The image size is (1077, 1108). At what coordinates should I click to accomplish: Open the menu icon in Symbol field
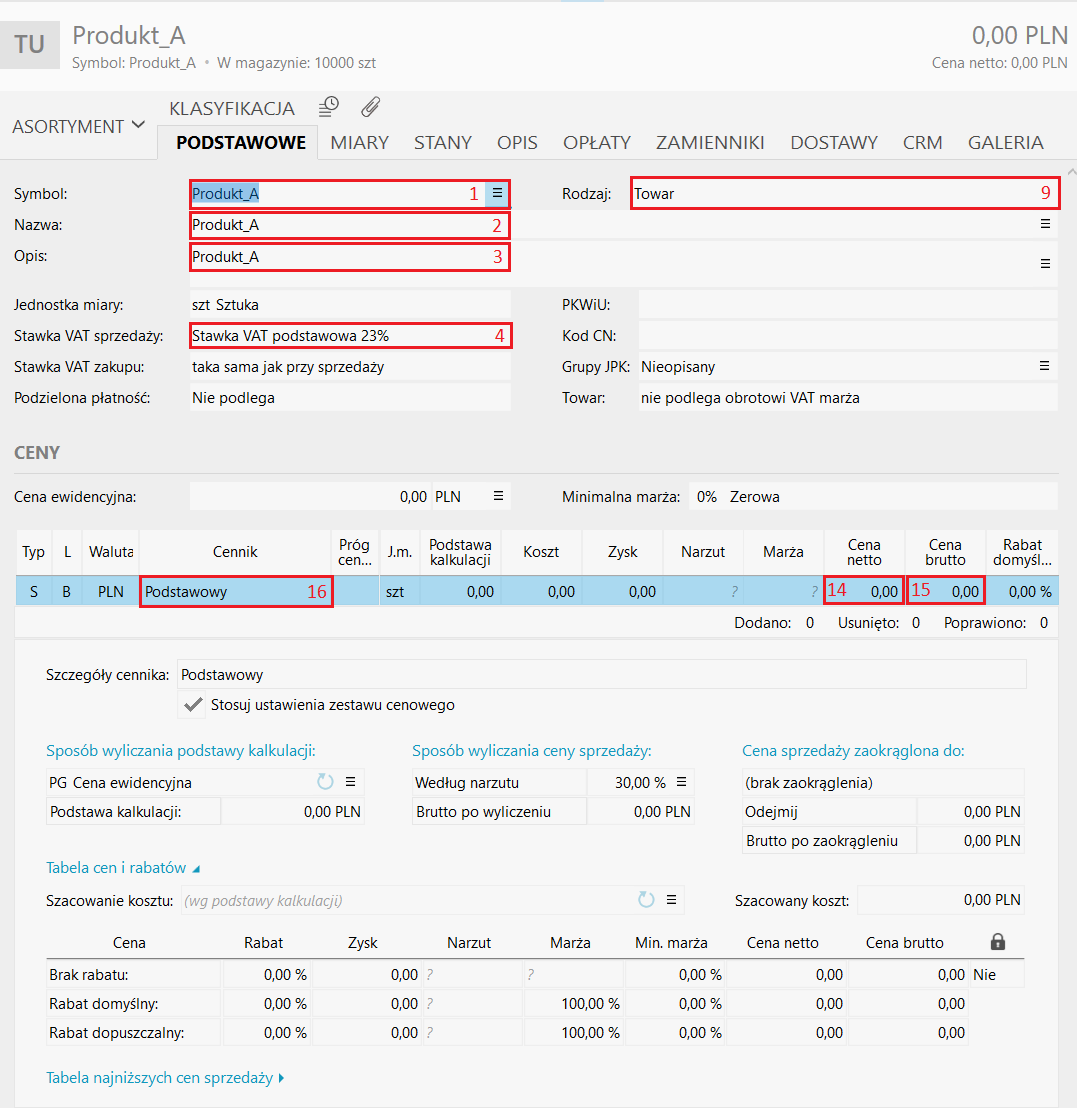(497, 193)
